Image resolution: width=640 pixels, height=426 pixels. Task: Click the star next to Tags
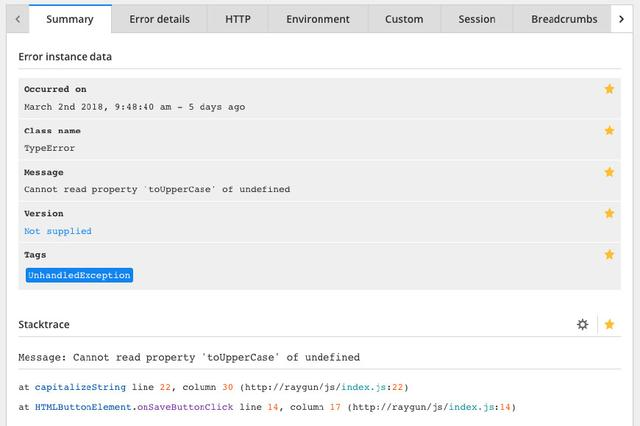tap(609, 255)
